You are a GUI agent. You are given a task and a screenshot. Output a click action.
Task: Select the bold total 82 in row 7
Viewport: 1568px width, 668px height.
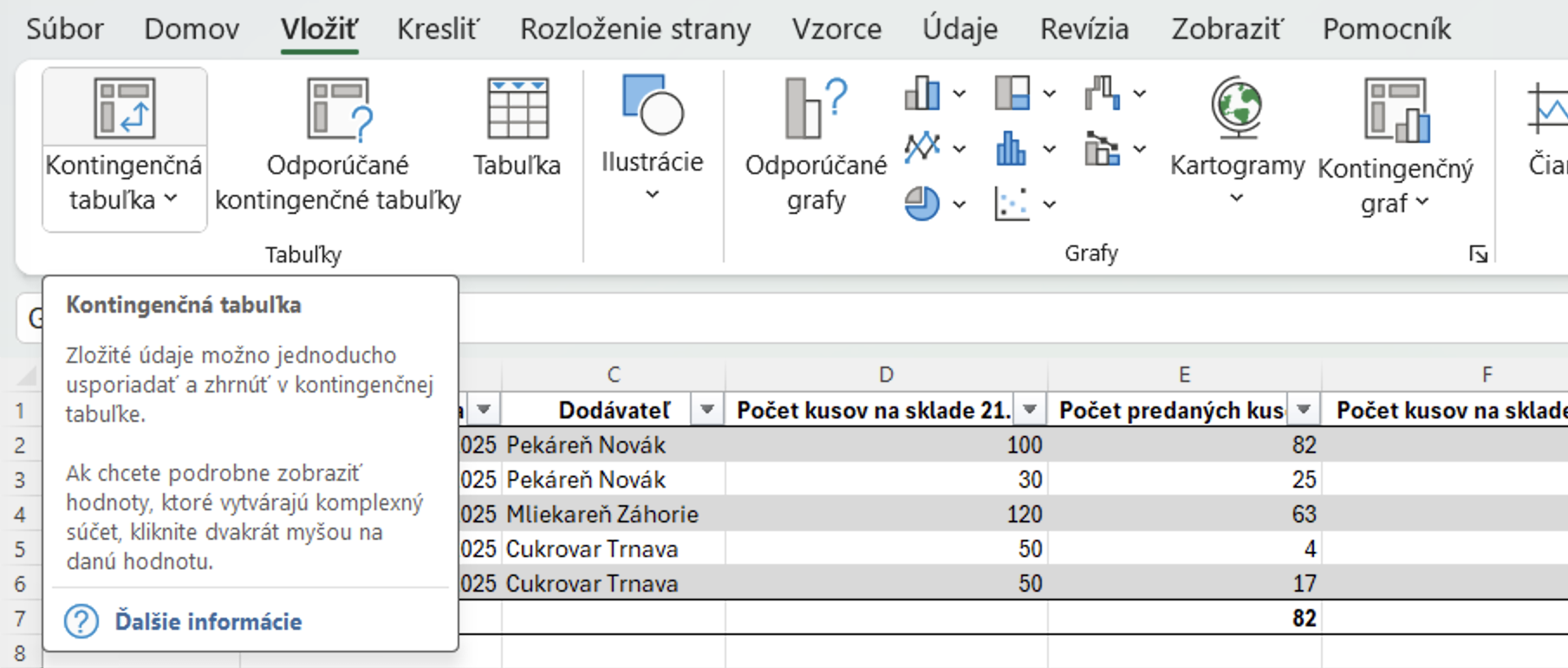point(1185,618)
